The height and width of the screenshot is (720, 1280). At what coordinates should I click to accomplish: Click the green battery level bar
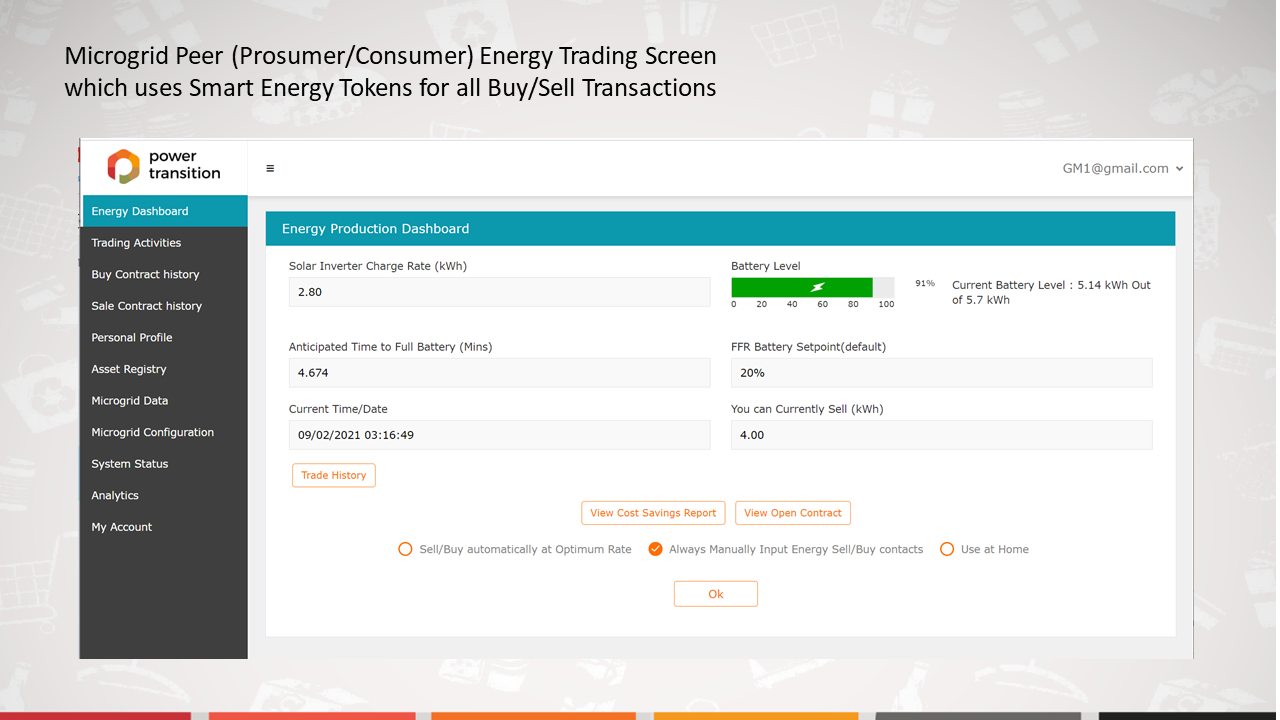(x=802, y=287)
